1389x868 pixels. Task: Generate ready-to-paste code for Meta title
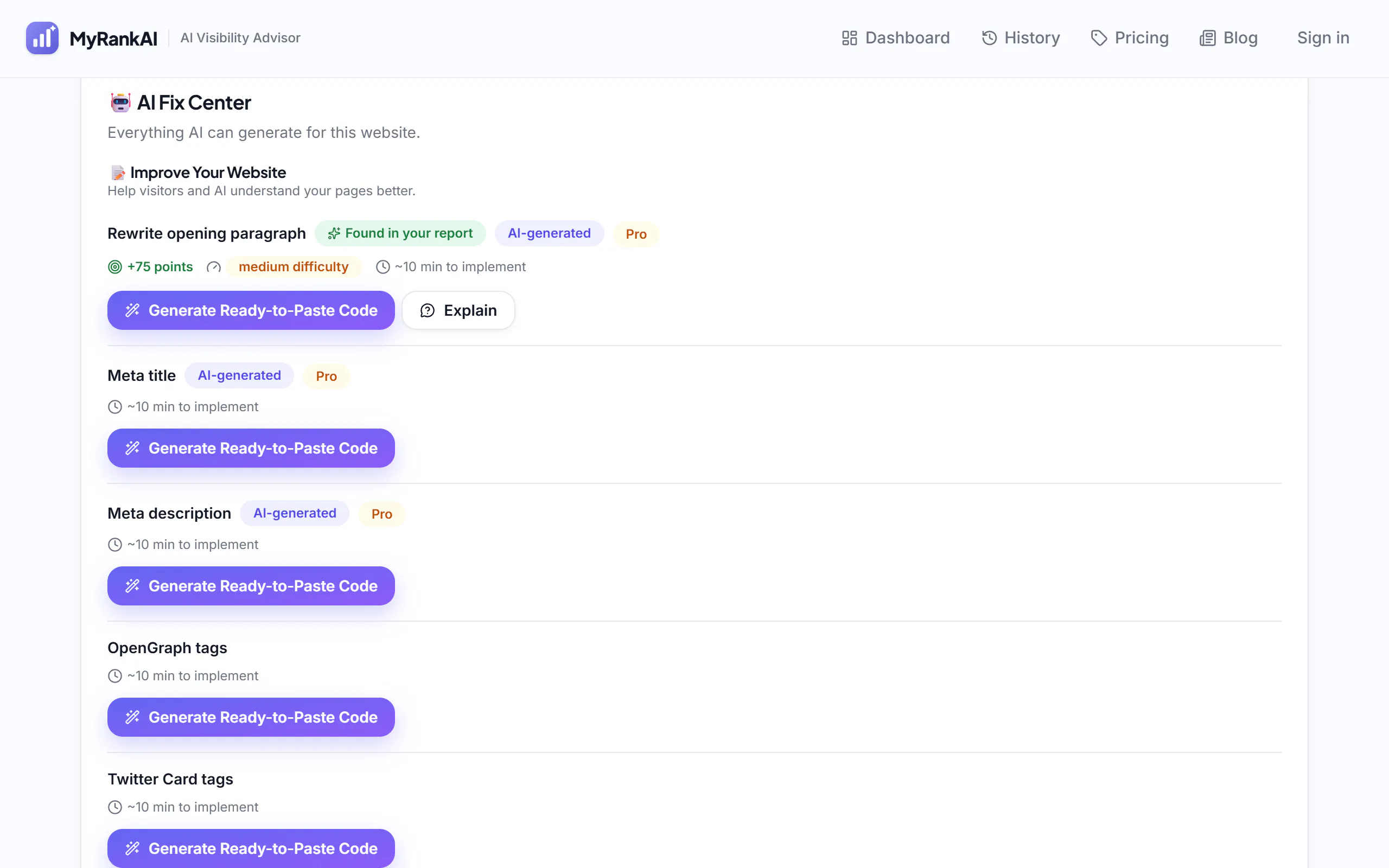point(251,448)
